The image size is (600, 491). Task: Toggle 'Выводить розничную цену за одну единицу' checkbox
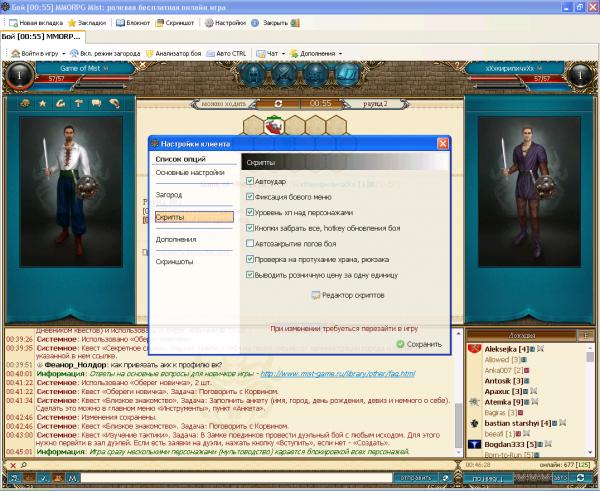coord(250,275)
